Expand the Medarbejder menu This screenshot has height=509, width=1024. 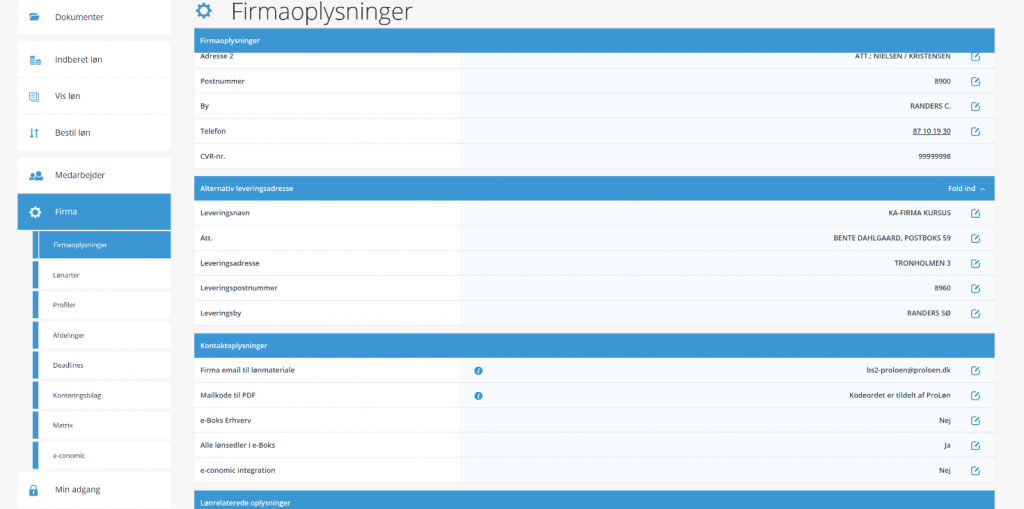(x=94, y=175)
